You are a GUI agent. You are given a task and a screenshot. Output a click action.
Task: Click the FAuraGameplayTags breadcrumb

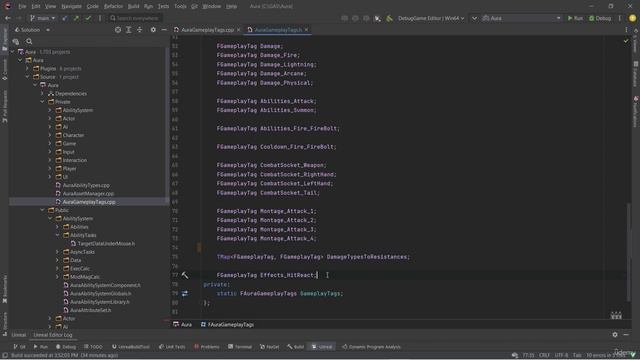227,324
